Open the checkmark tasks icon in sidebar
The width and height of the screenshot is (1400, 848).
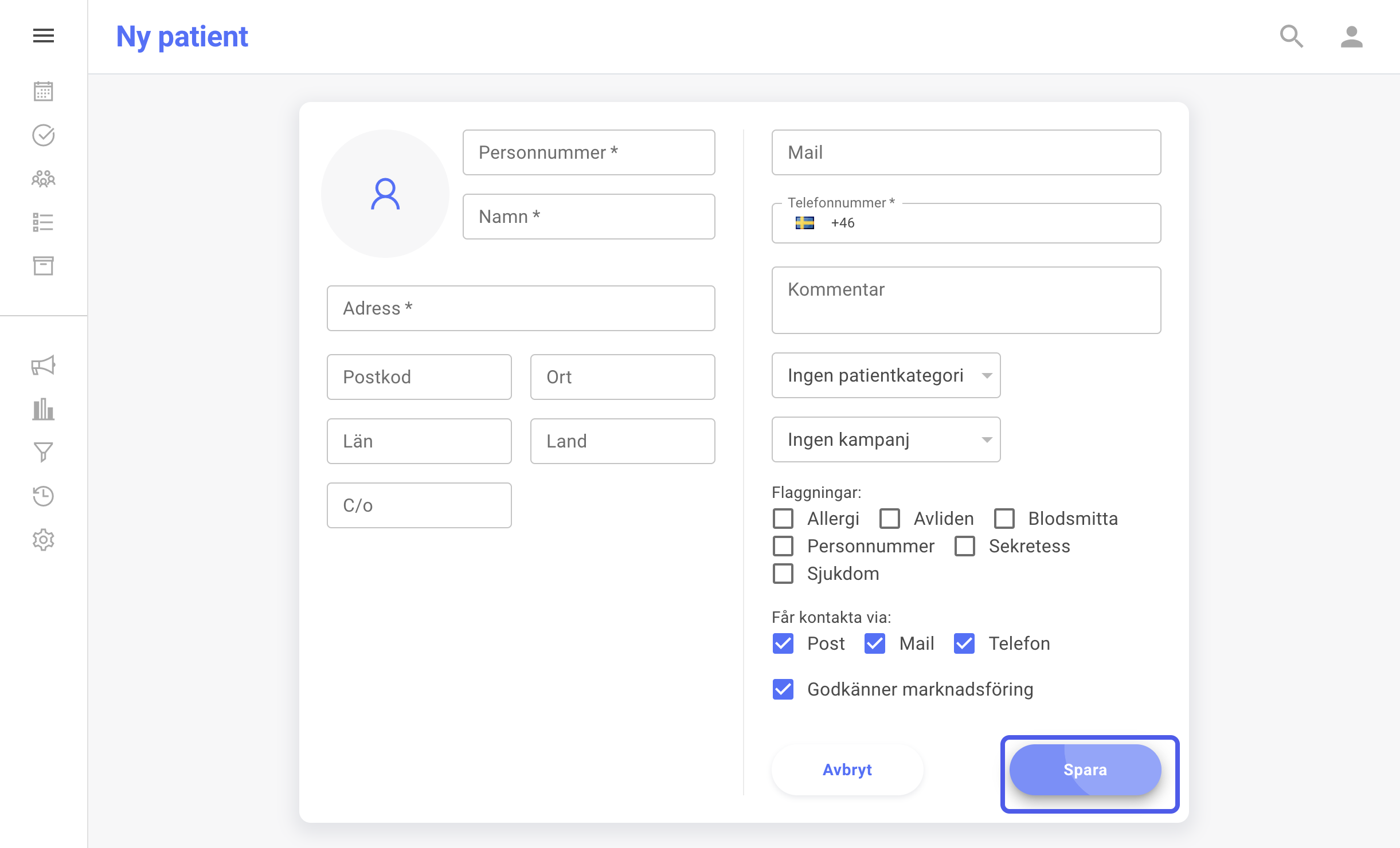point(43,135)
